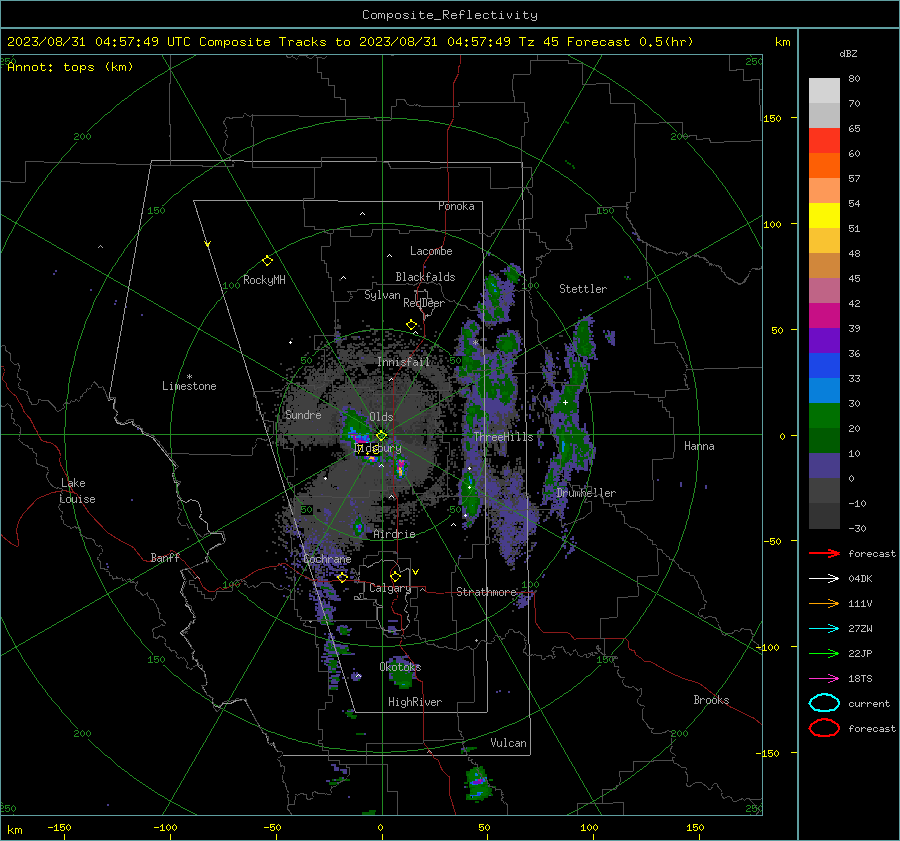
Task: Click the ThreeHills city label
Action: click(x=503, y=437)
